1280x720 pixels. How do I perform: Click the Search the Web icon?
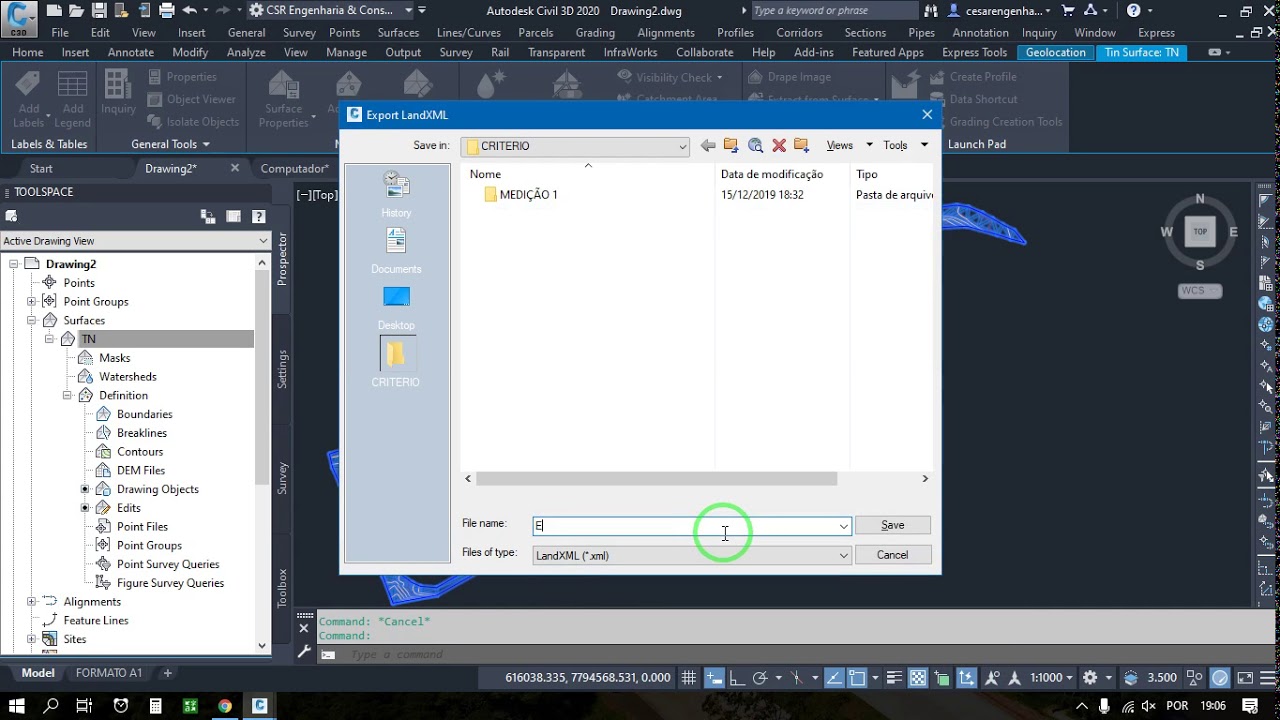pyautogui.click(x=755, y=145)
